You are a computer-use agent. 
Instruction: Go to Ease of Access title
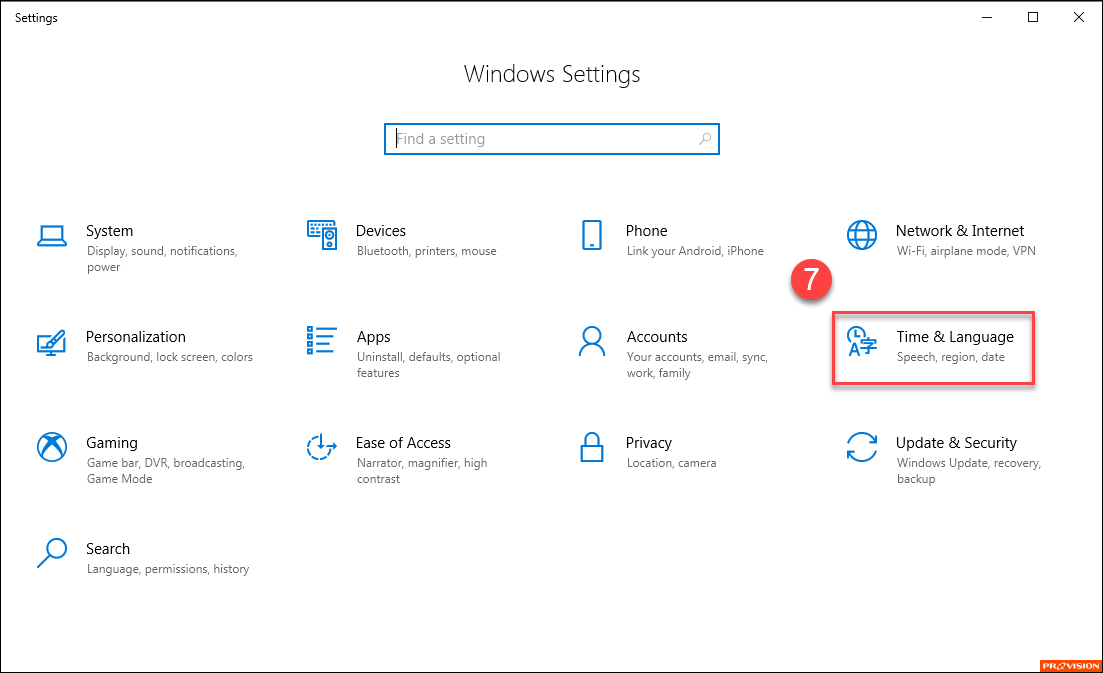(x=403, y=443)
